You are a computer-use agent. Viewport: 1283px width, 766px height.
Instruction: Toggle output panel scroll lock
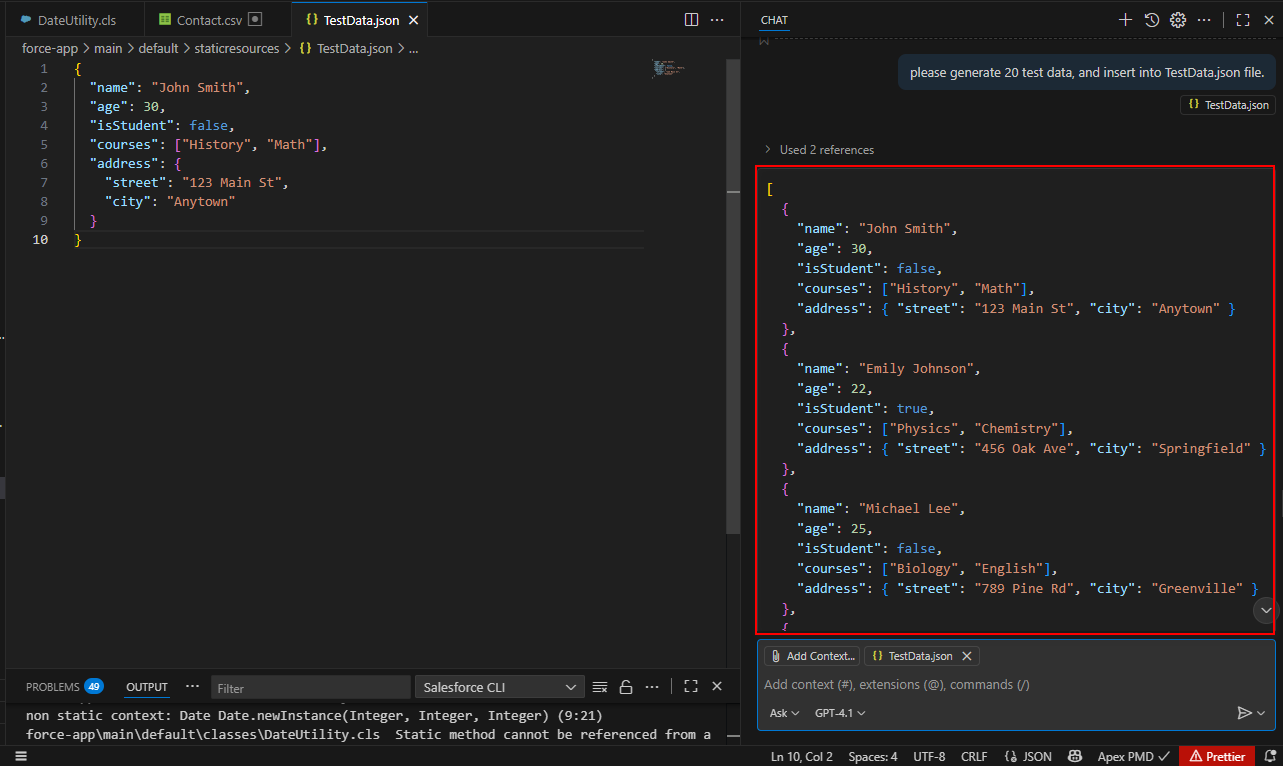tap(626, 687)
